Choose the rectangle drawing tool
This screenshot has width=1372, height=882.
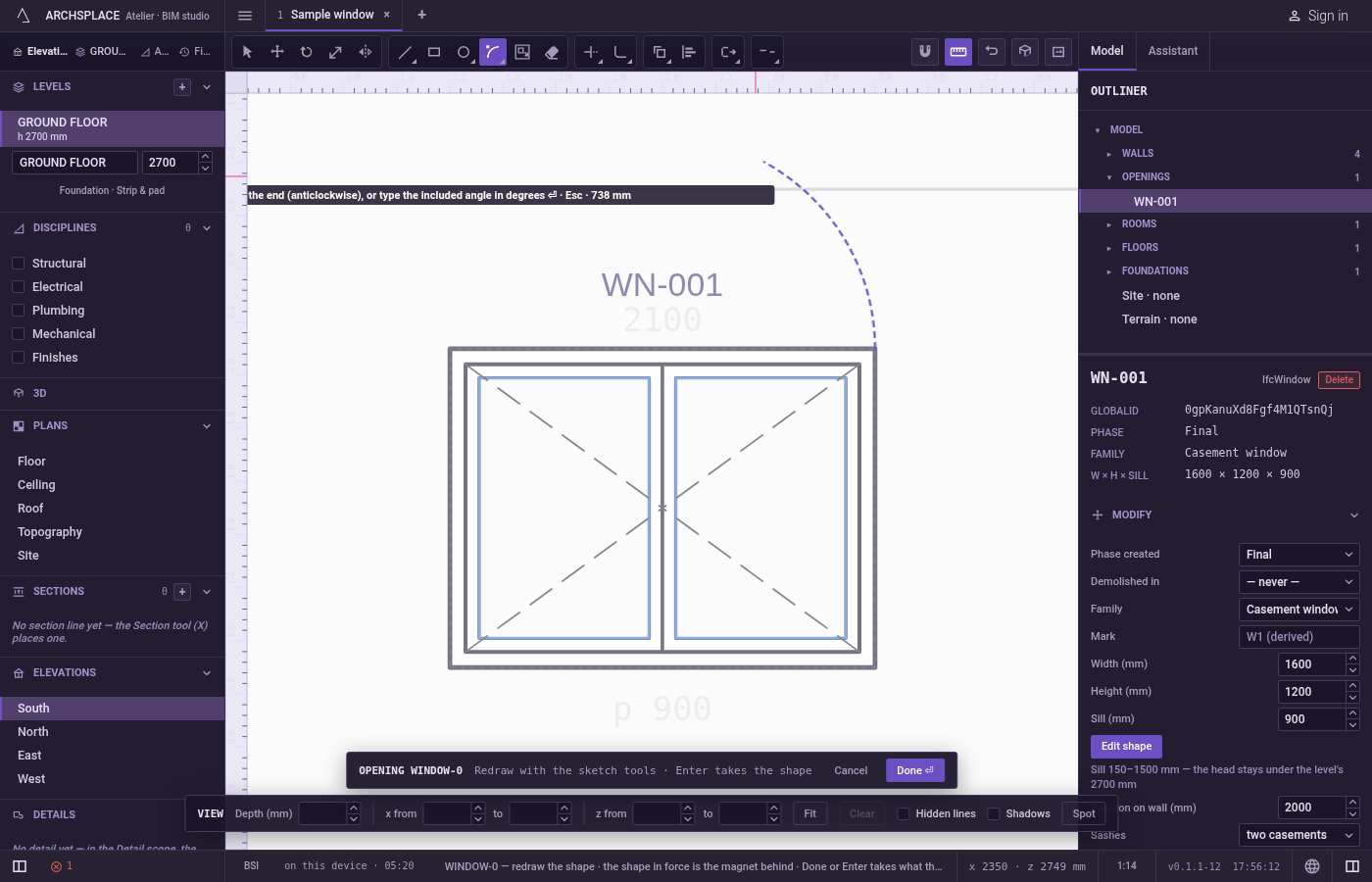pos(434,52)
